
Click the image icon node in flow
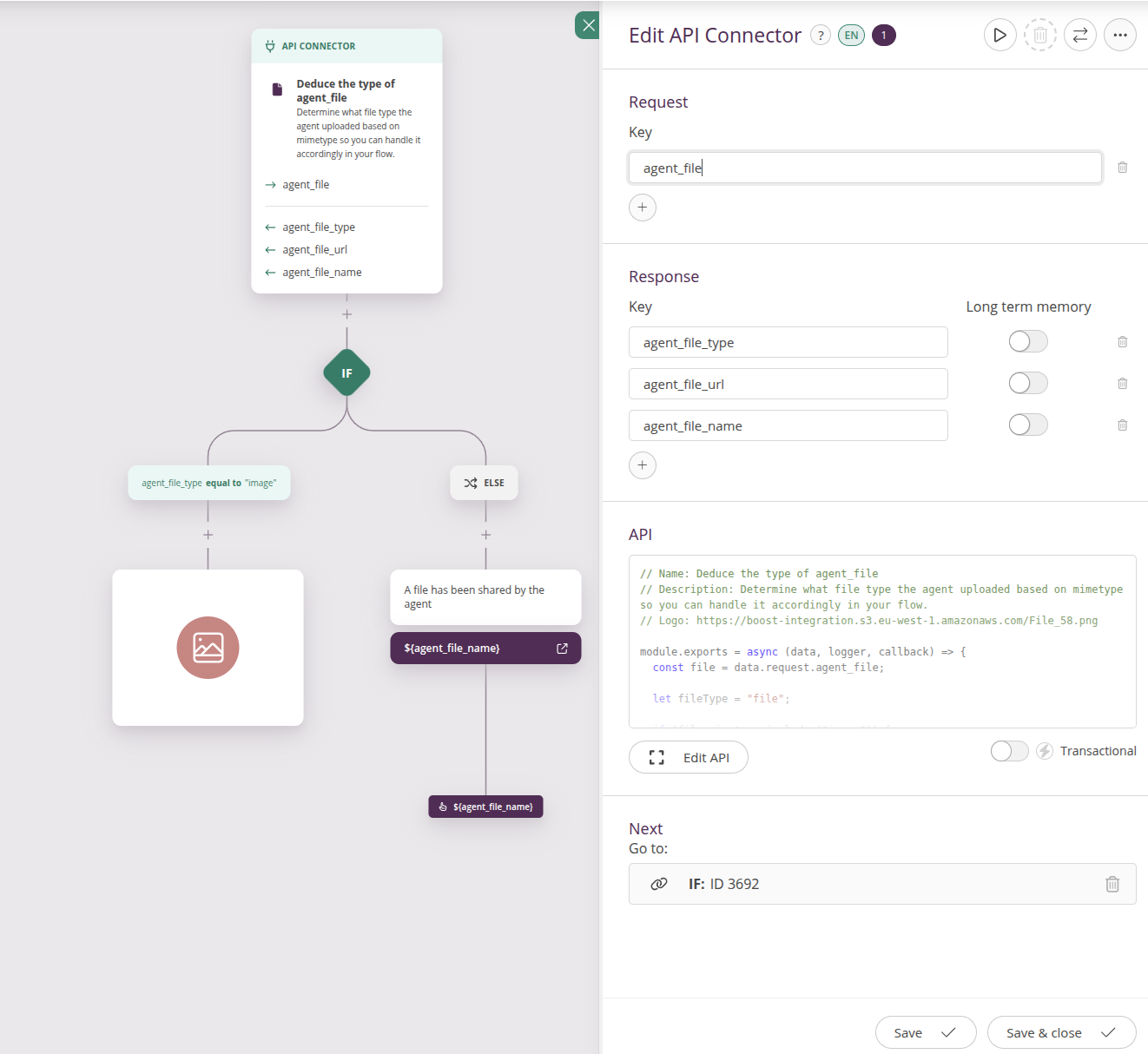click(x=208, y=648)
